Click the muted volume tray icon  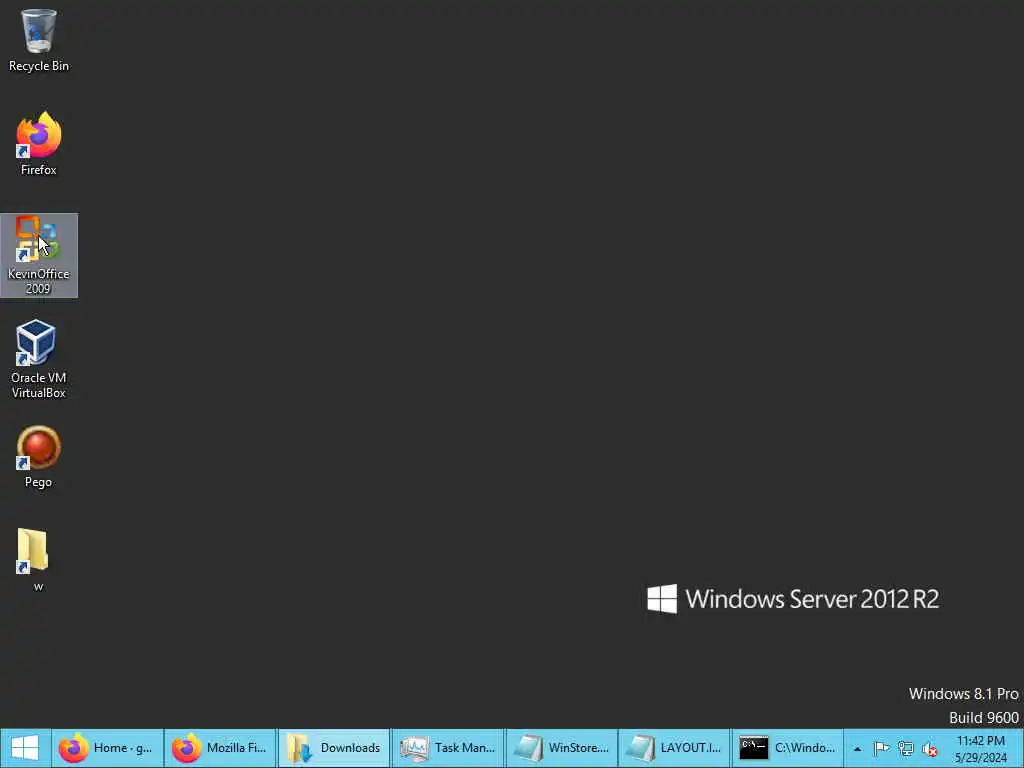929,749
